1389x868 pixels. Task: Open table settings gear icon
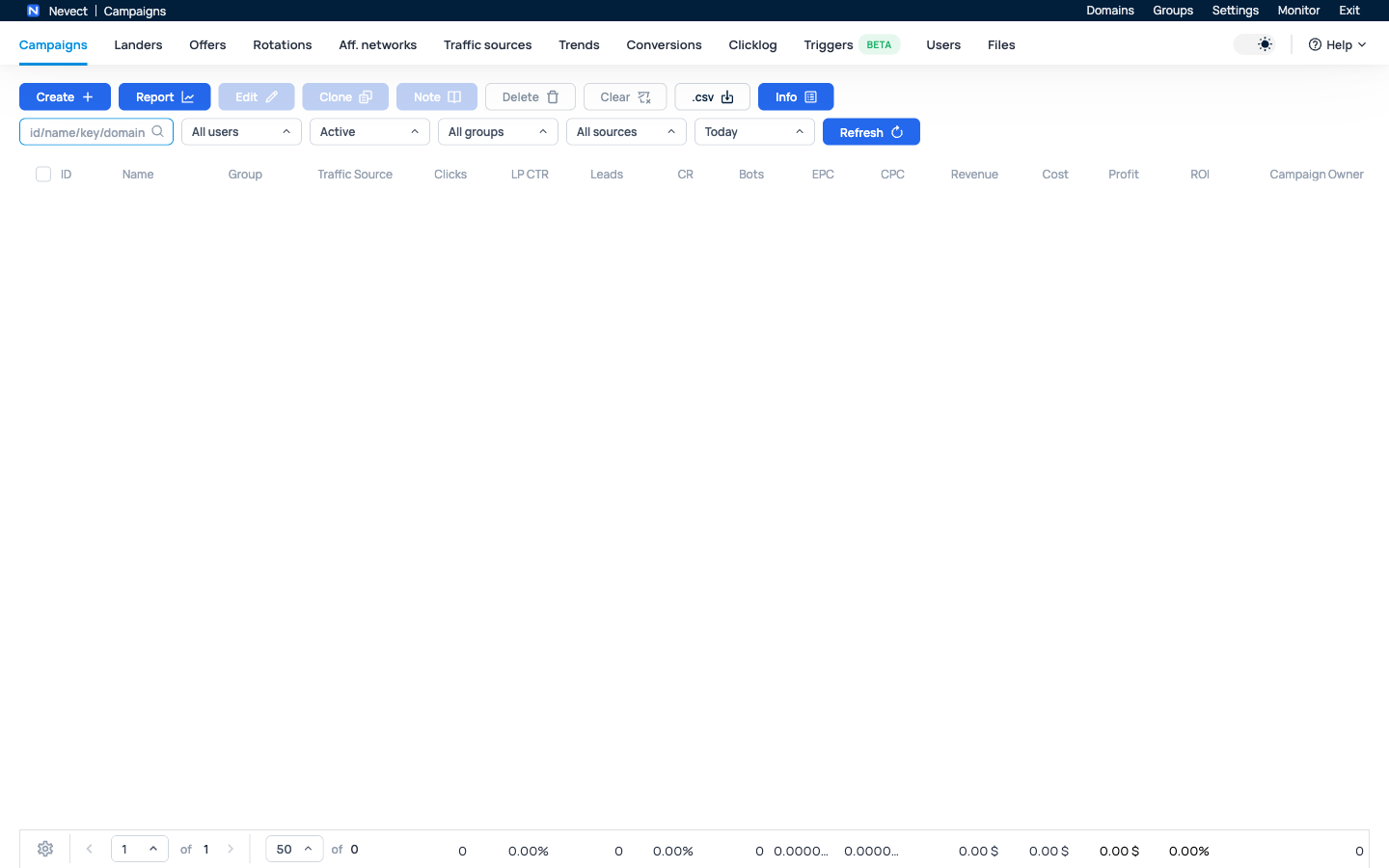click(x=45, y=849)
